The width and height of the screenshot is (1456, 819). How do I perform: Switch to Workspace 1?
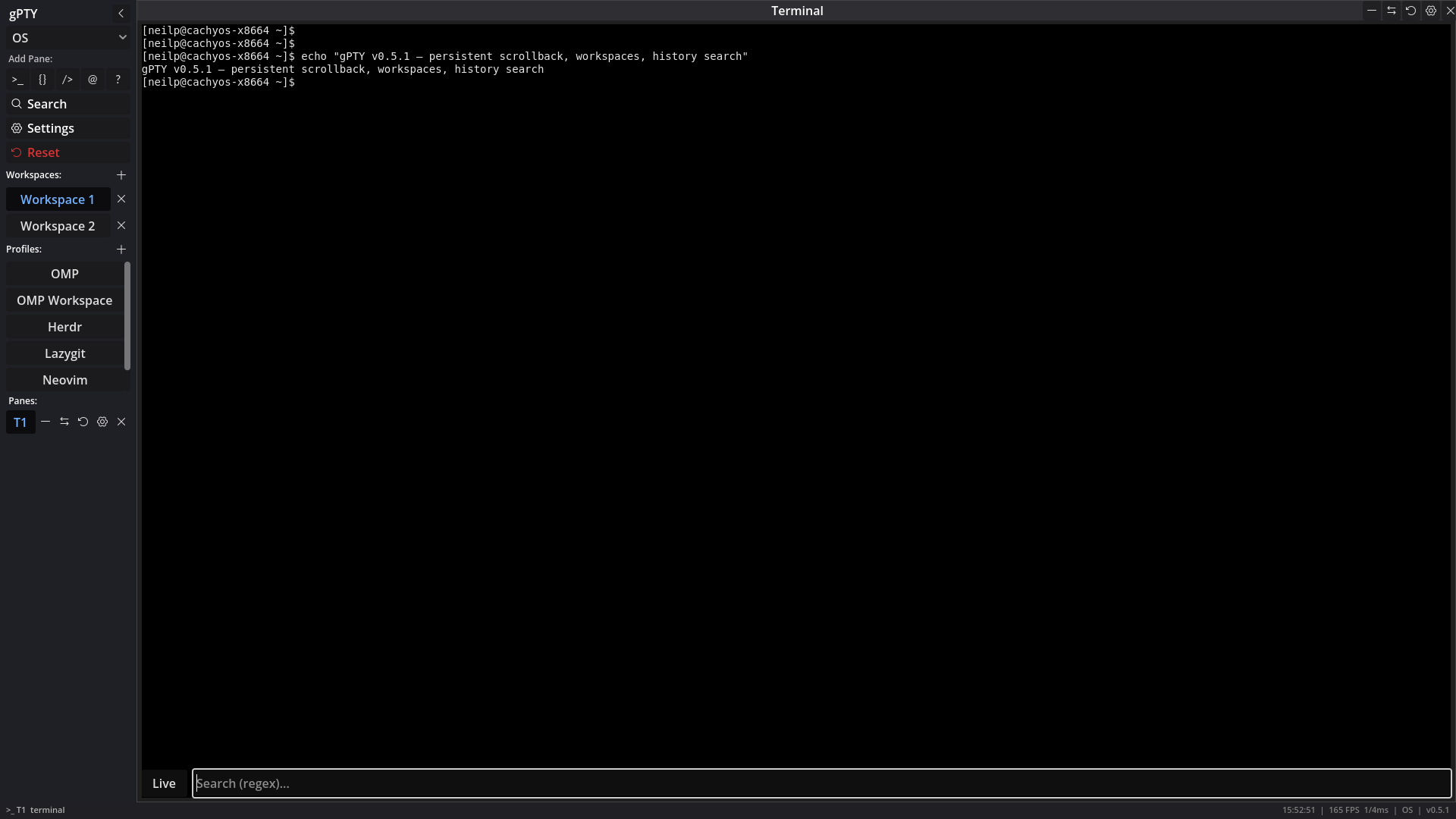click(x=58, y=199)
